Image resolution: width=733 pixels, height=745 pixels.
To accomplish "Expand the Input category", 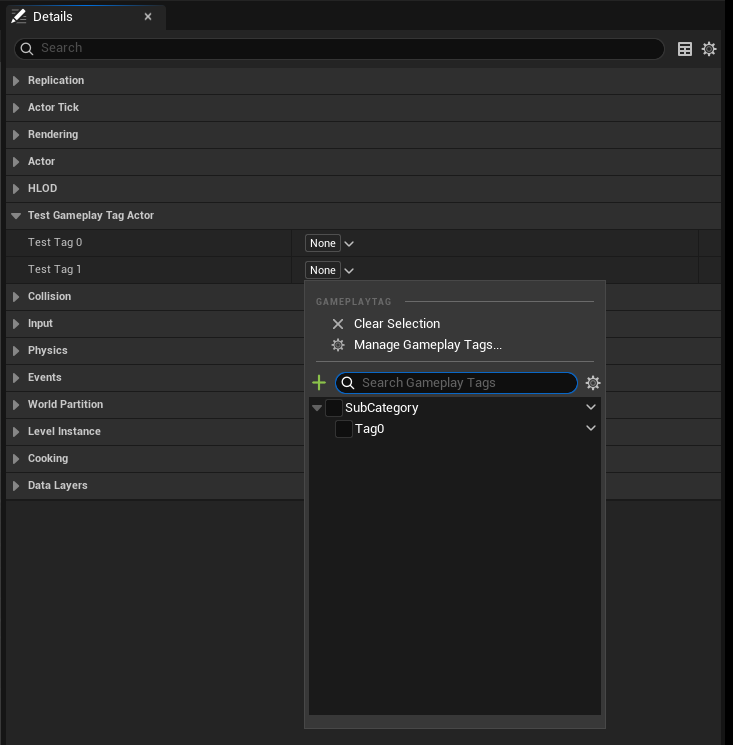I will 16,324.
